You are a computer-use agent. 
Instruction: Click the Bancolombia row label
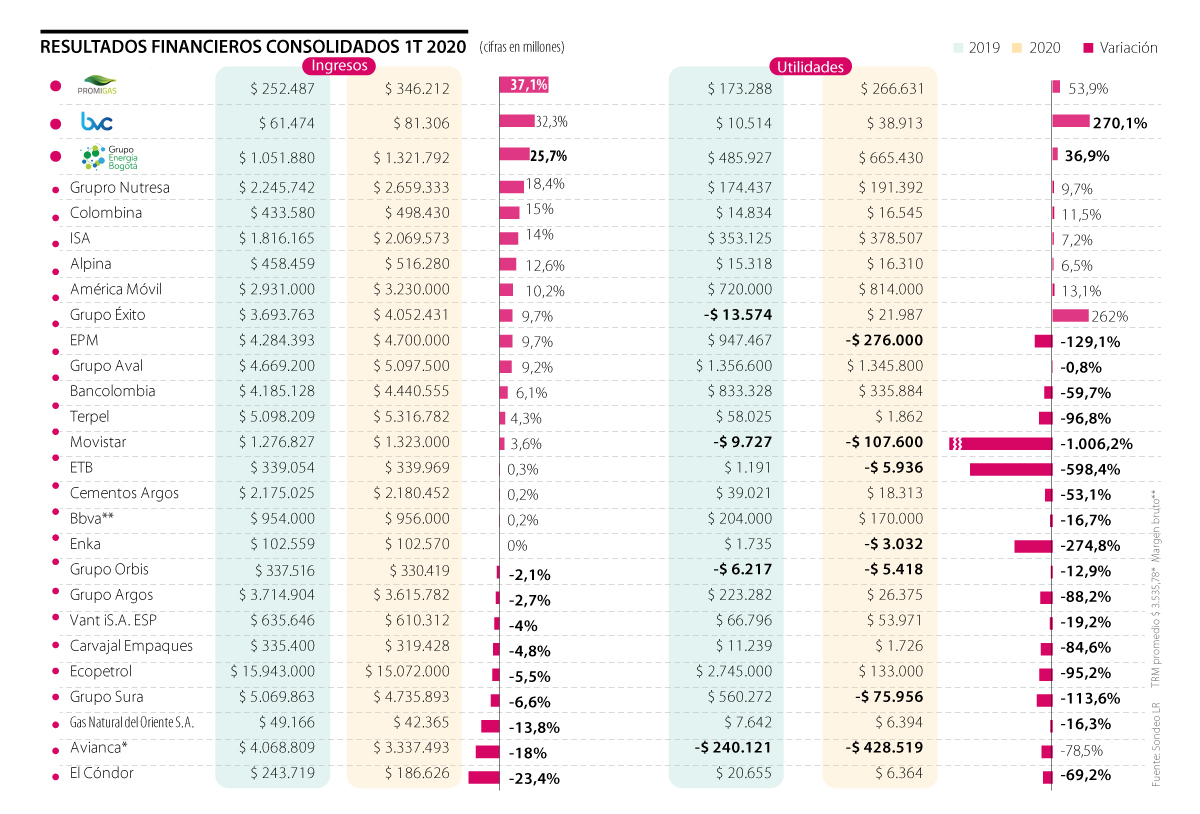click(112, 391)
